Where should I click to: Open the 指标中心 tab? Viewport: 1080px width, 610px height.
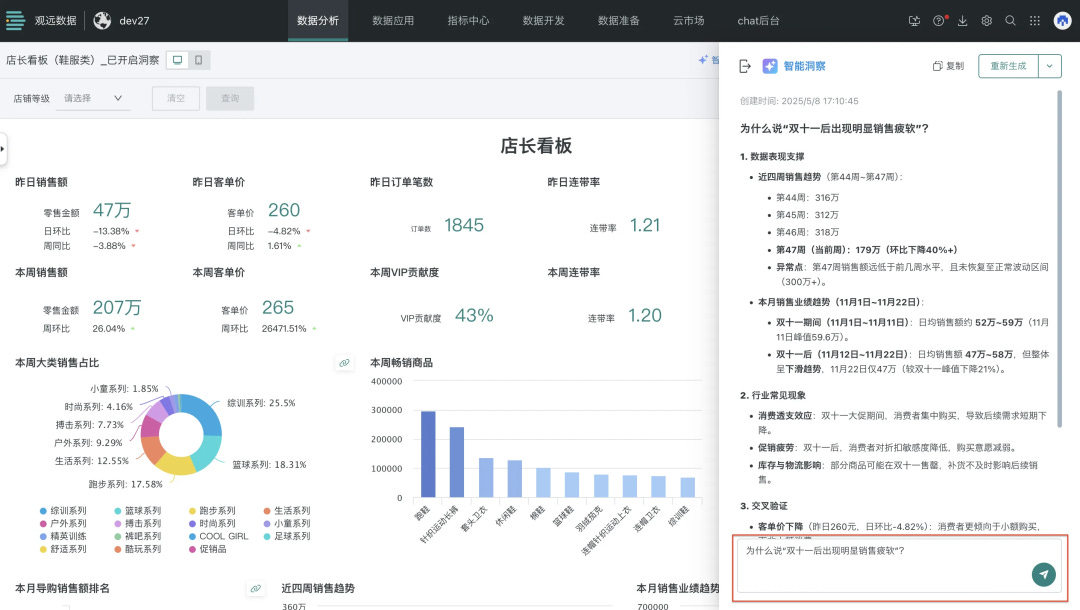[x=468, y=21]
